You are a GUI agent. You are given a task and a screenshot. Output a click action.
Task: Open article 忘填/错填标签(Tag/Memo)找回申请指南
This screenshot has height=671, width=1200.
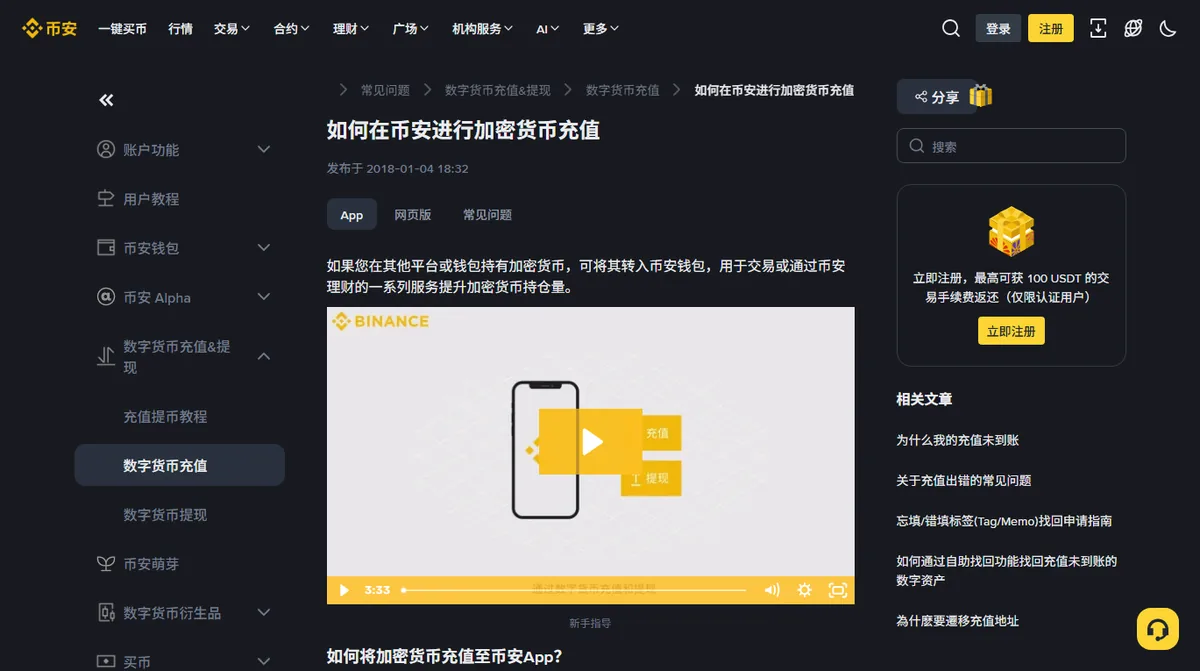point(1004,521)
